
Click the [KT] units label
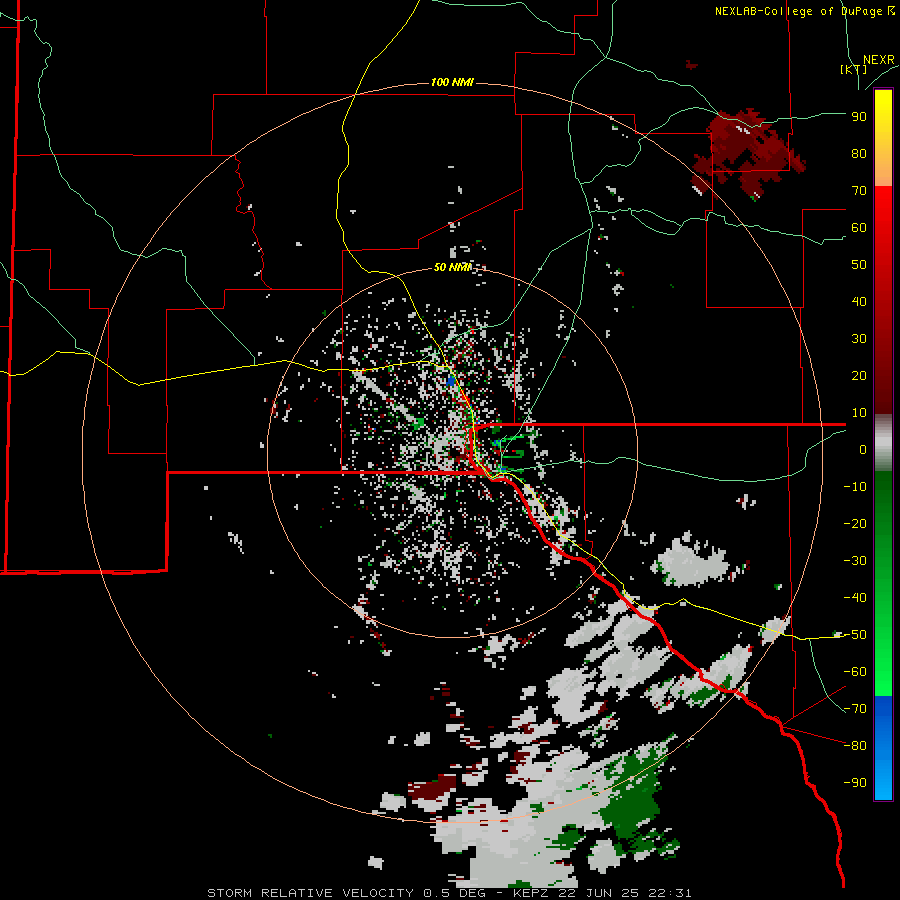[853, 69]
